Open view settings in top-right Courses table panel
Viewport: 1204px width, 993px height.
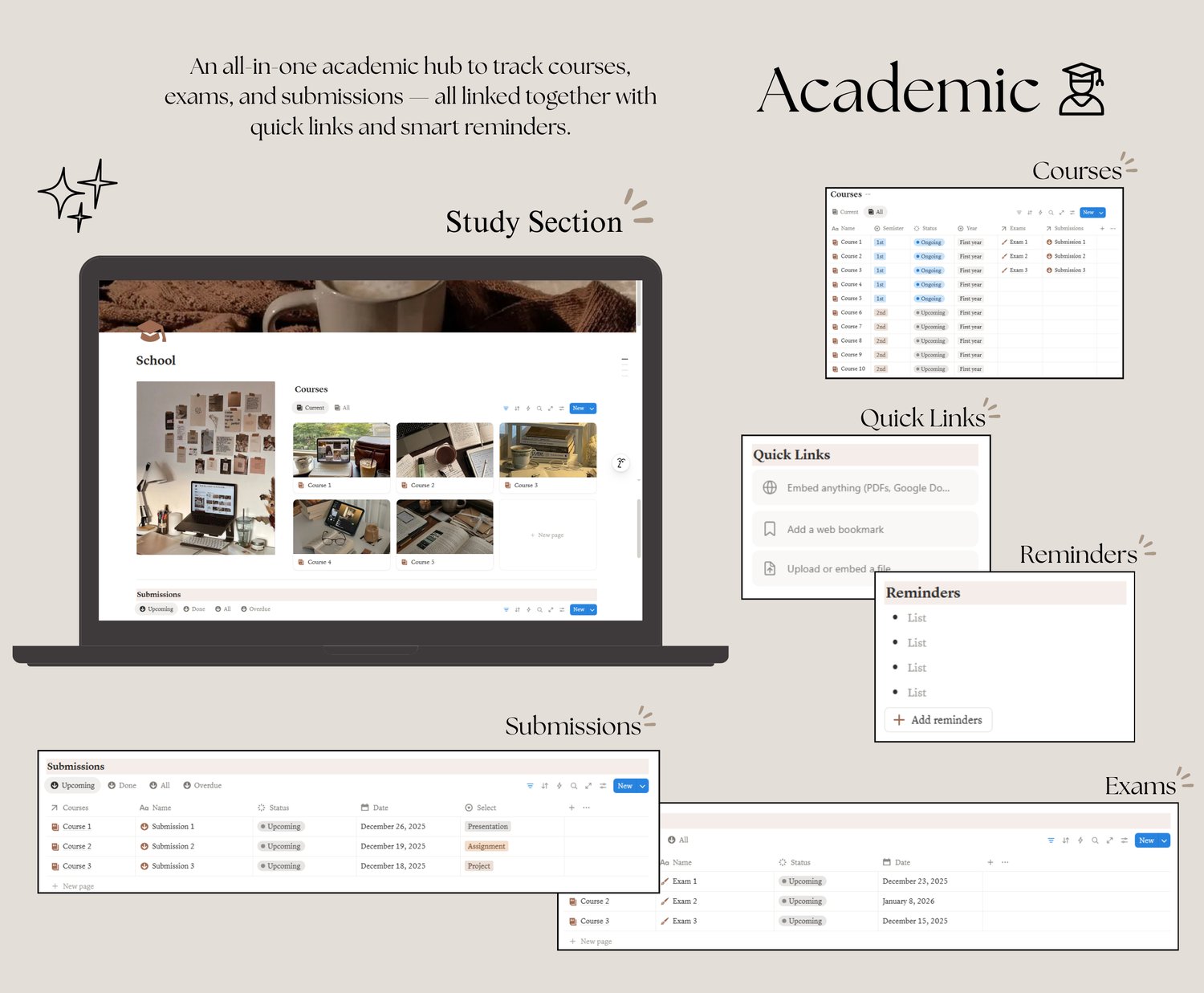coord(1072,213)
